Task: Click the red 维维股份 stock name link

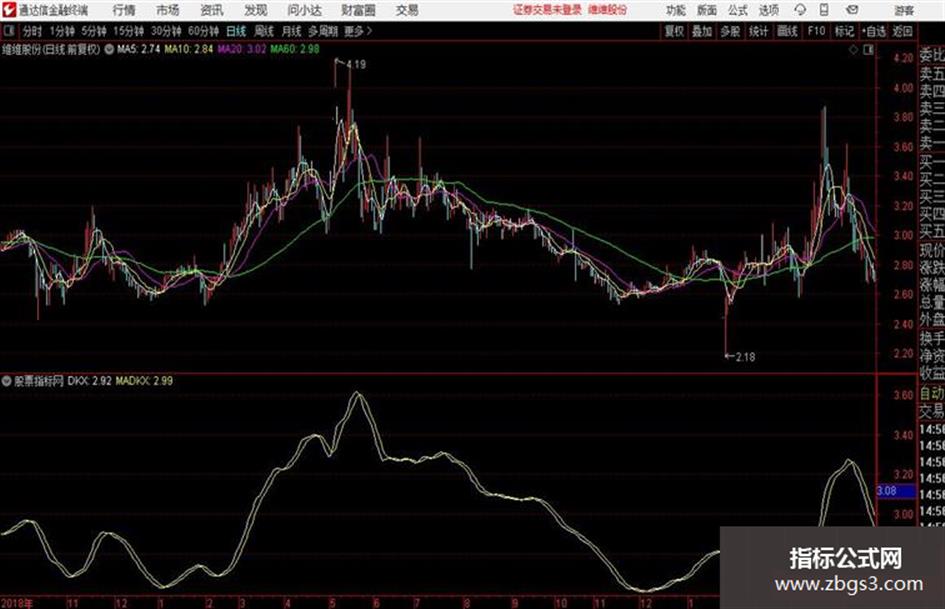Action: pos(608,10)
